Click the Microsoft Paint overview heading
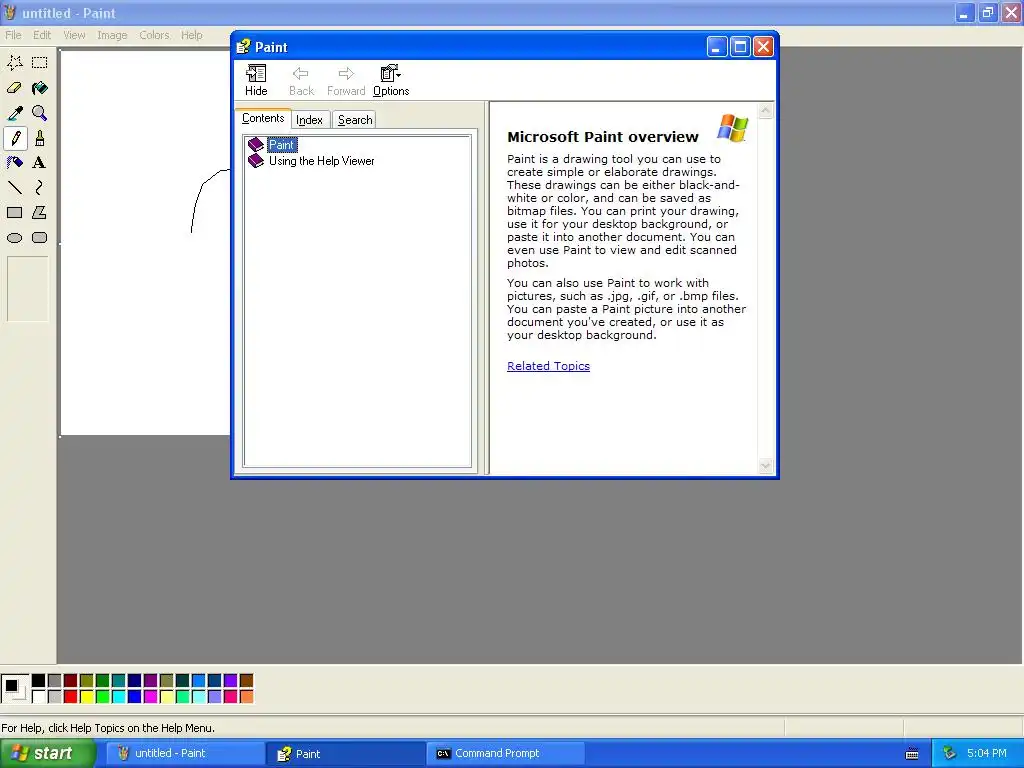 click(603, 137)
